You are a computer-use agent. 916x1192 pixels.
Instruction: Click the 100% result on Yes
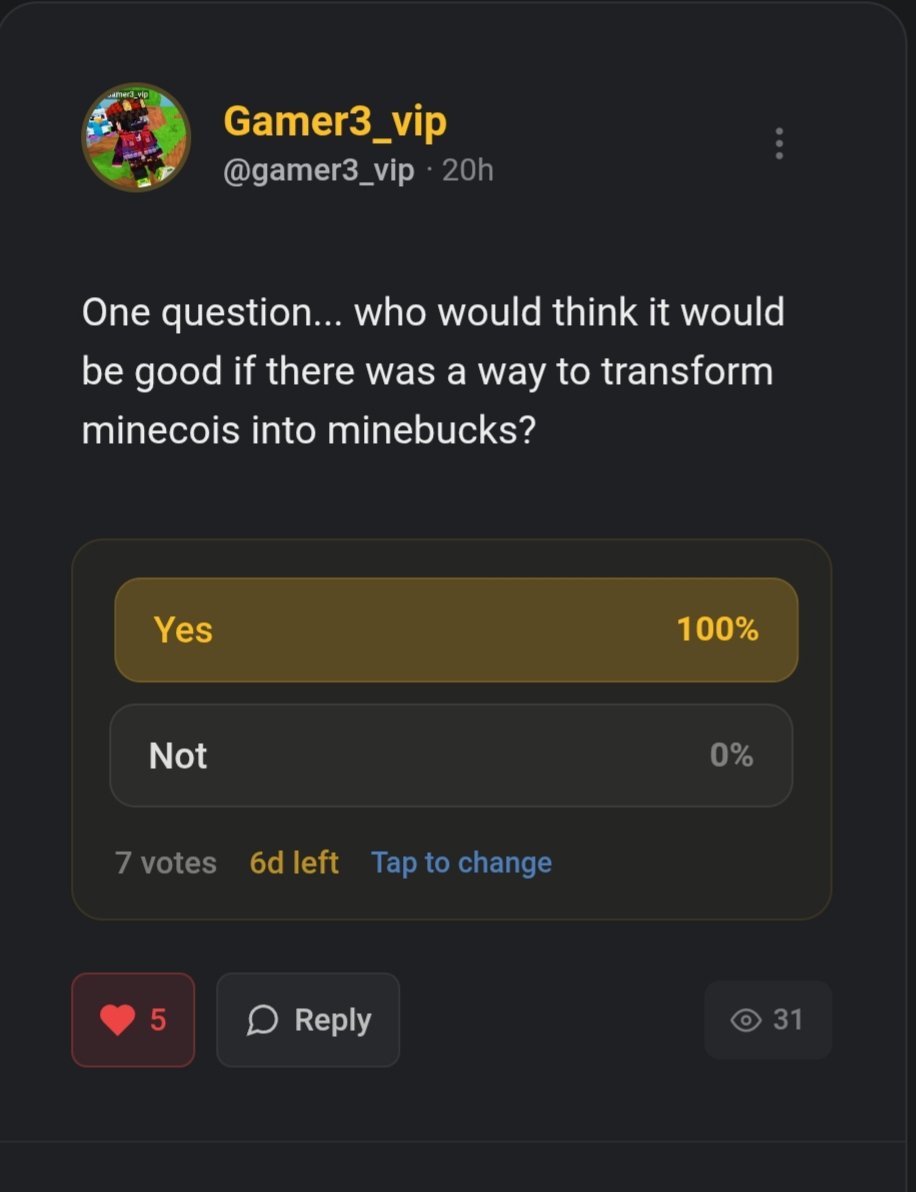pyautogui.click(x=717, y=630)
